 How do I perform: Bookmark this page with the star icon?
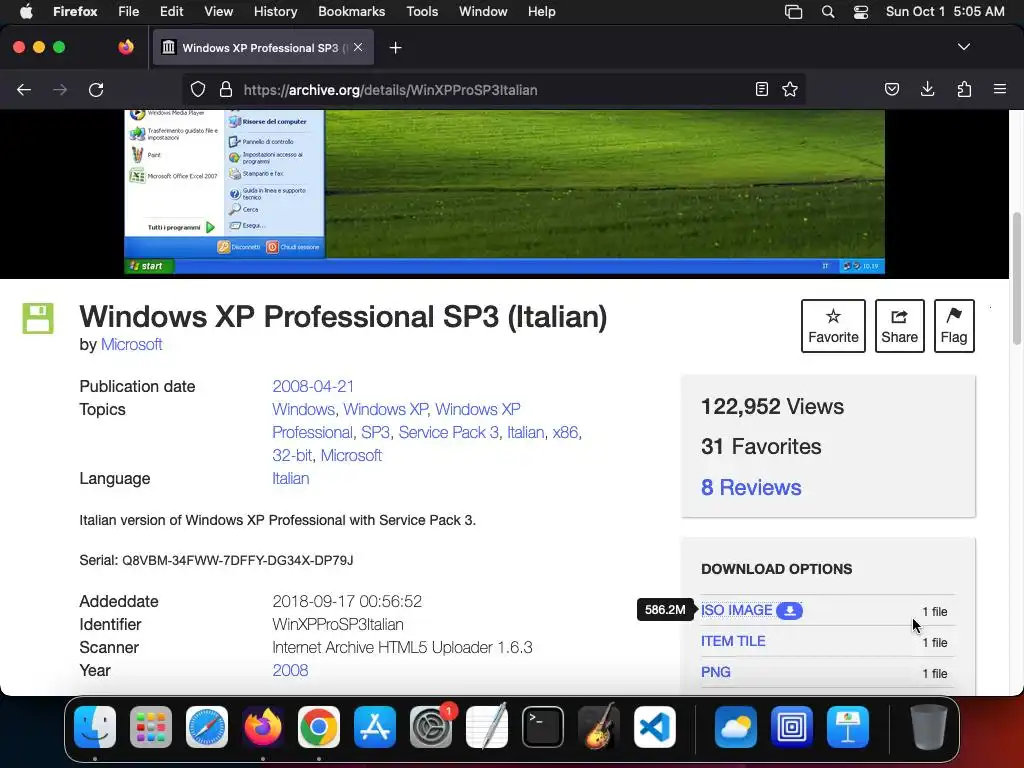click(x=790, y=89)
